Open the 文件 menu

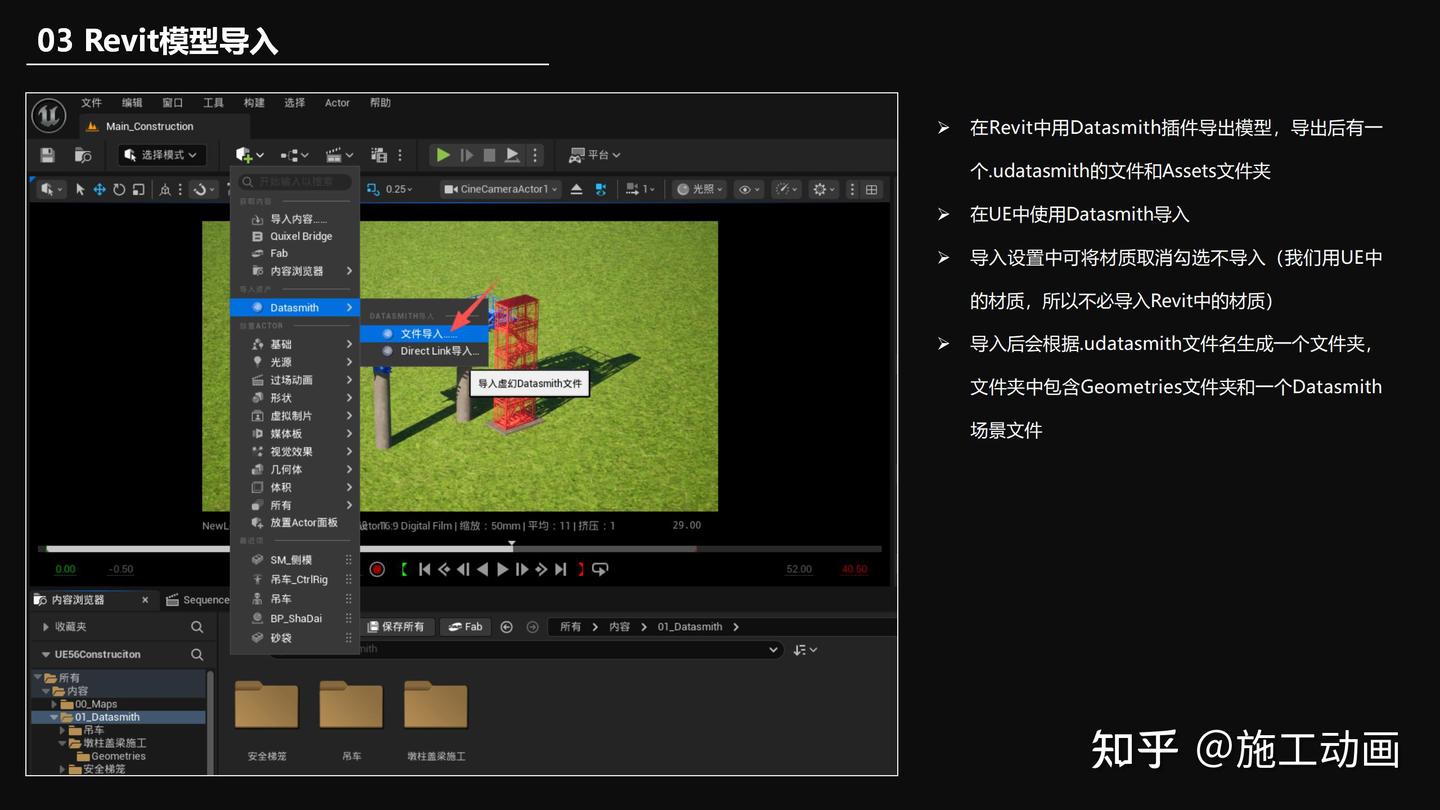(92, 103)
